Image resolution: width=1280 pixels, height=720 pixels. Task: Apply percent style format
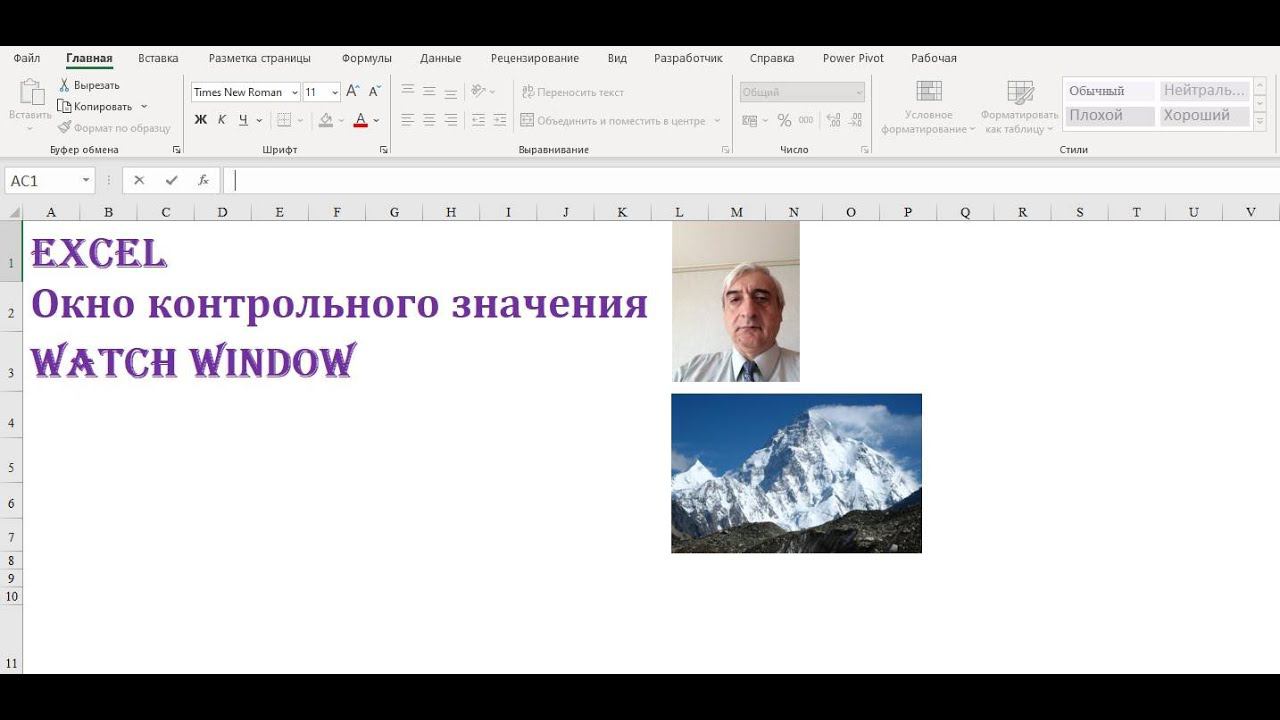[x=784, y=120]
